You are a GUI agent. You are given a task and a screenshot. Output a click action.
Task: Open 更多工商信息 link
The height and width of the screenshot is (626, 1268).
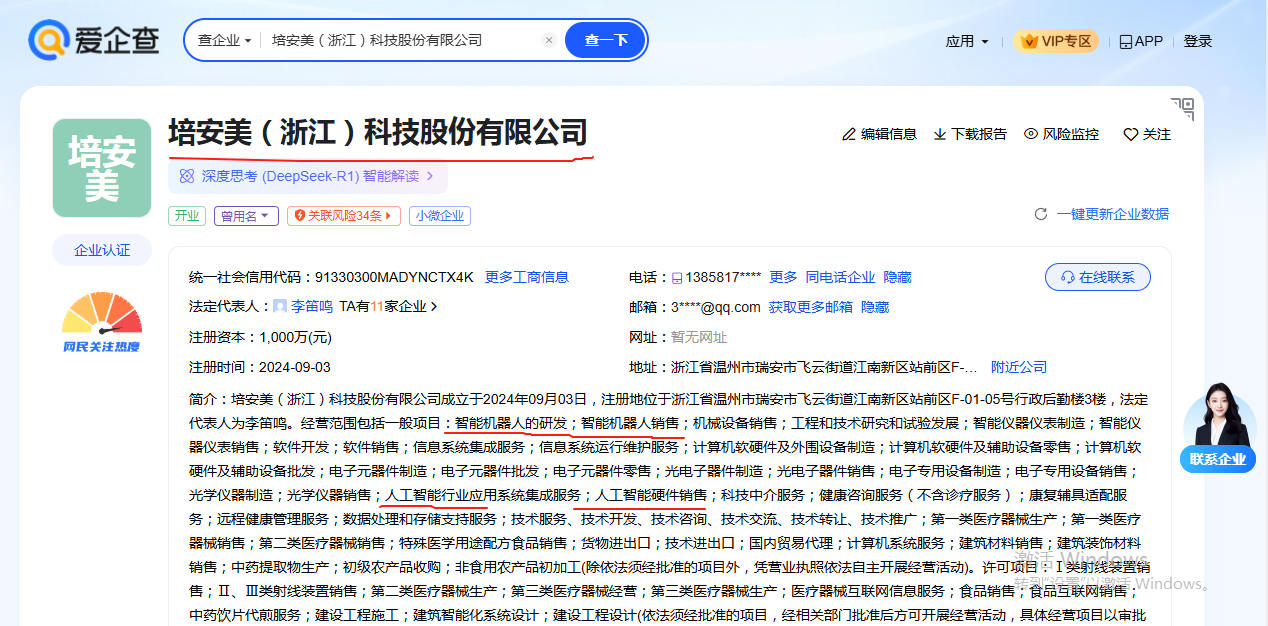pos(527,277)
